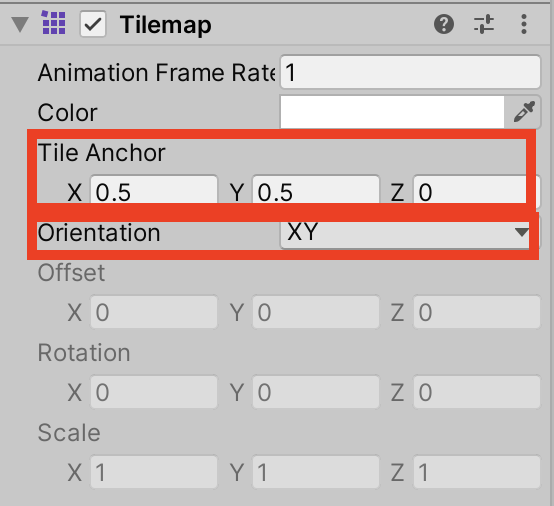Click the Color property label
Screen dimensions: 554x506
pos(67,112)
